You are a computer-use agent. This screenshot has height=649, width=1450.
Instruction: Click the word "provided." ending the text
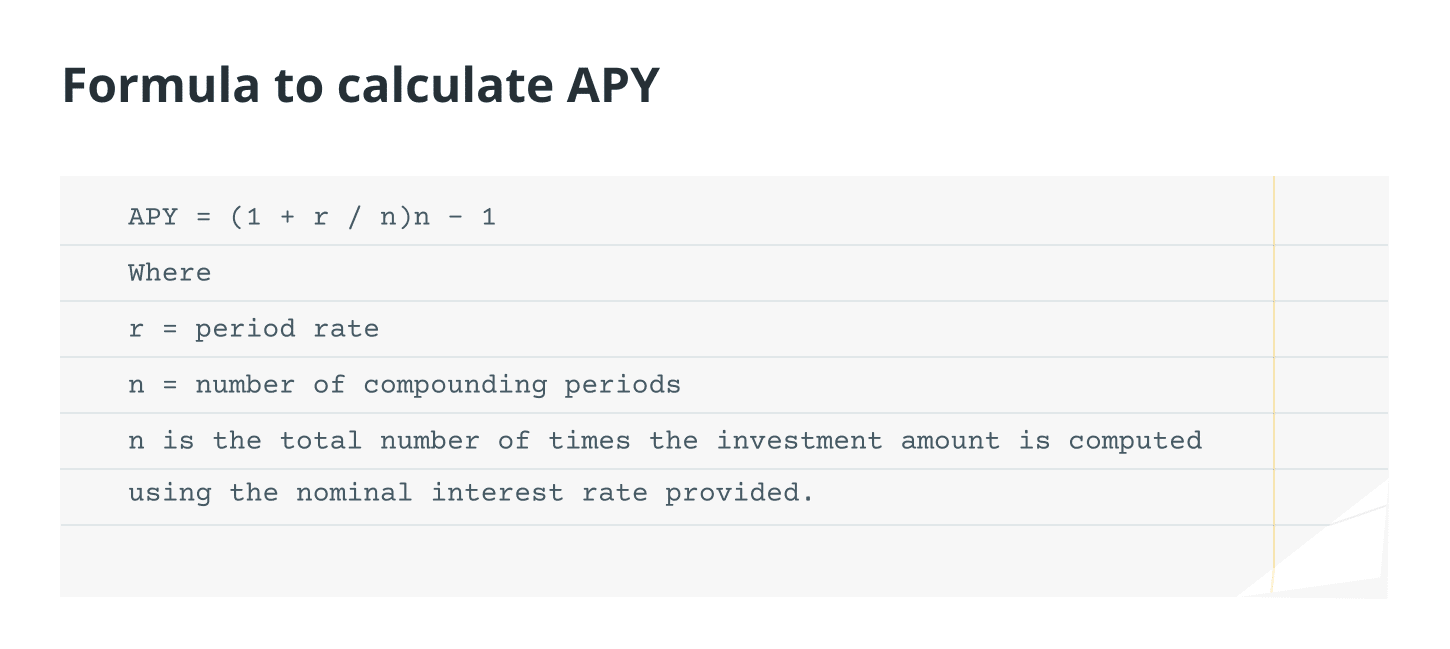[x=740, y=493]
